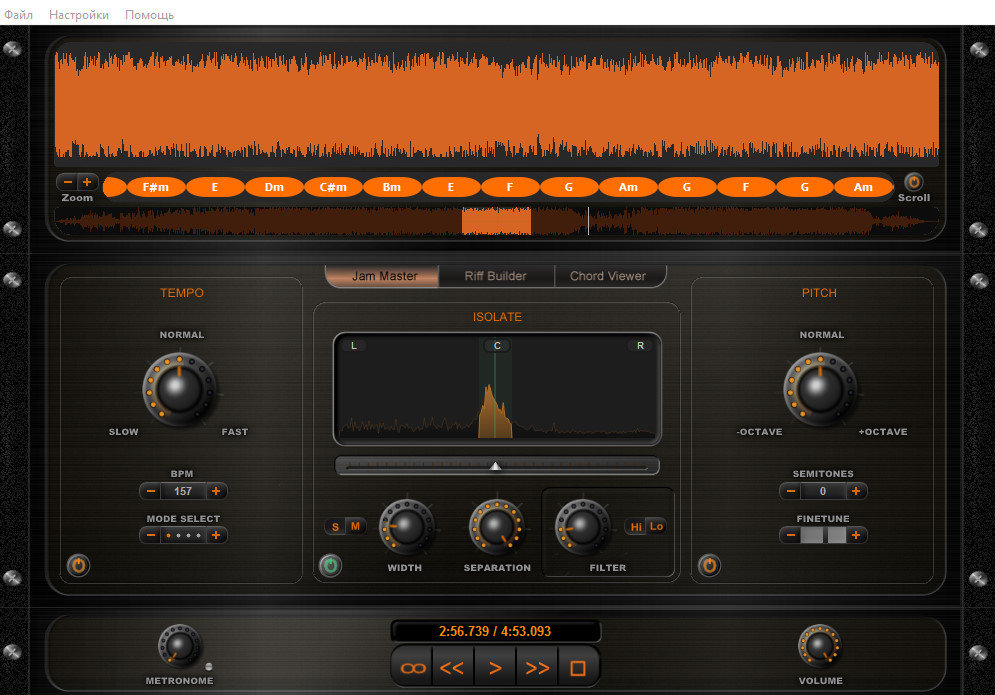Zoom out of the waveform with minus
The width and height of the screenshot is (995, 695).
click(x=67, y=182)
